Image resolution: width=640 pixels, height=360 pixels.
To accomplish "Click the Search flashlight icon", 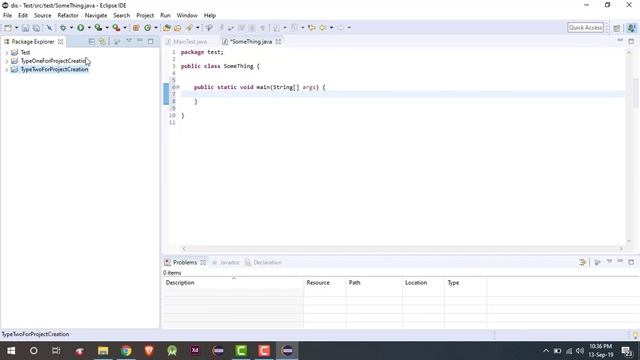I will pos(189,28).
